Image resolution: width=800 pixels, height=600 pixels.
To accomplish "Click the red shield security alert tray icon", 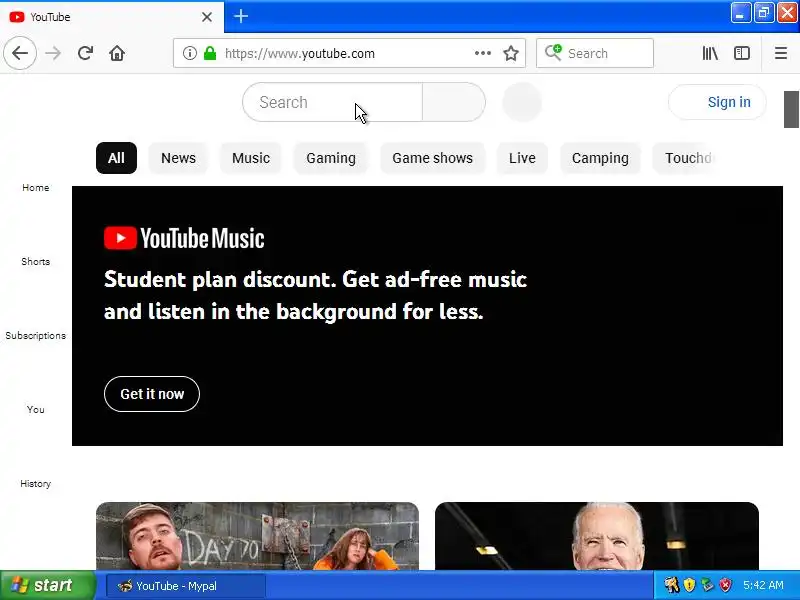I will [725, 585].
